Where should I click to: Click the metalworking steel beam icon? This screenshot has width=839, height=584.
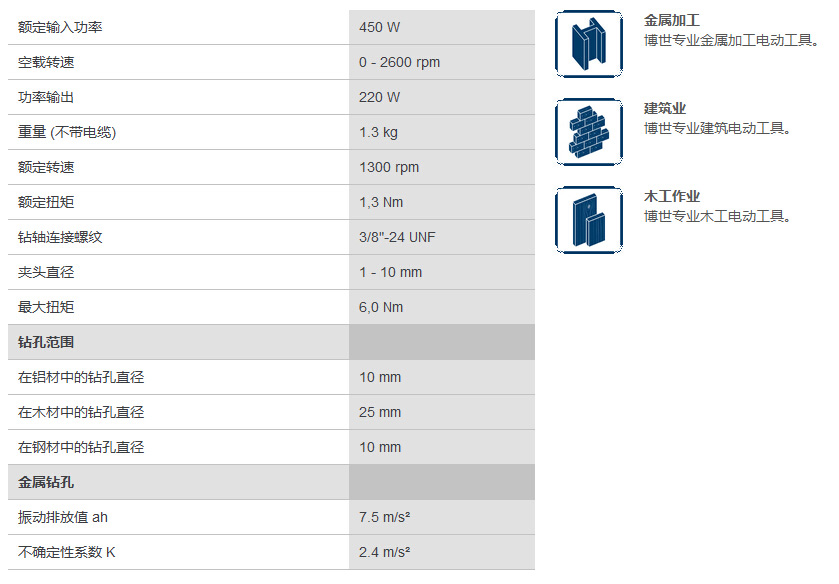pyautogui.click(x=589, y=44)
